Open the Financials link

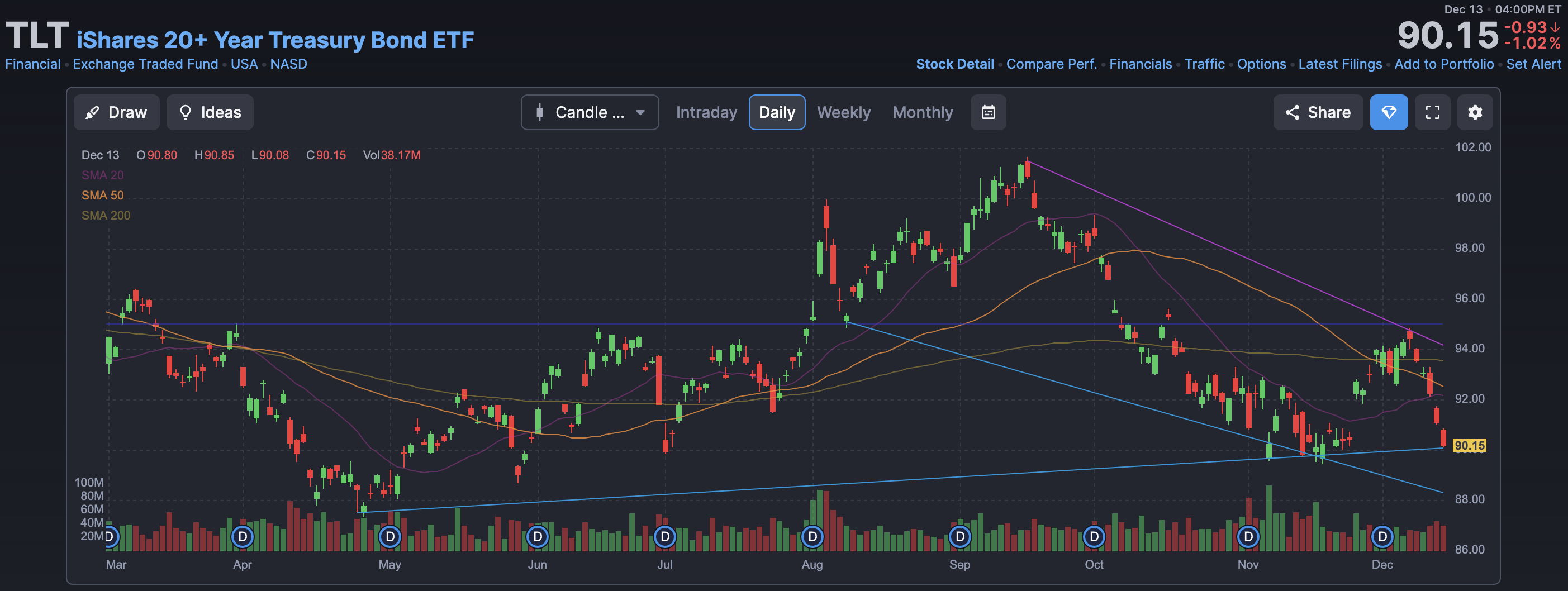coord(1140,64)
